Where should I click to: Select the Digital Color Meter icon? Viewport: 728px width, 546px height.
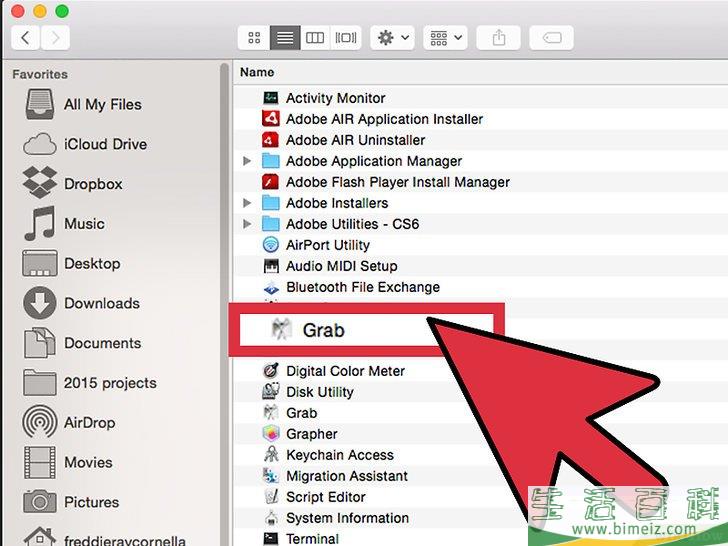271,371
